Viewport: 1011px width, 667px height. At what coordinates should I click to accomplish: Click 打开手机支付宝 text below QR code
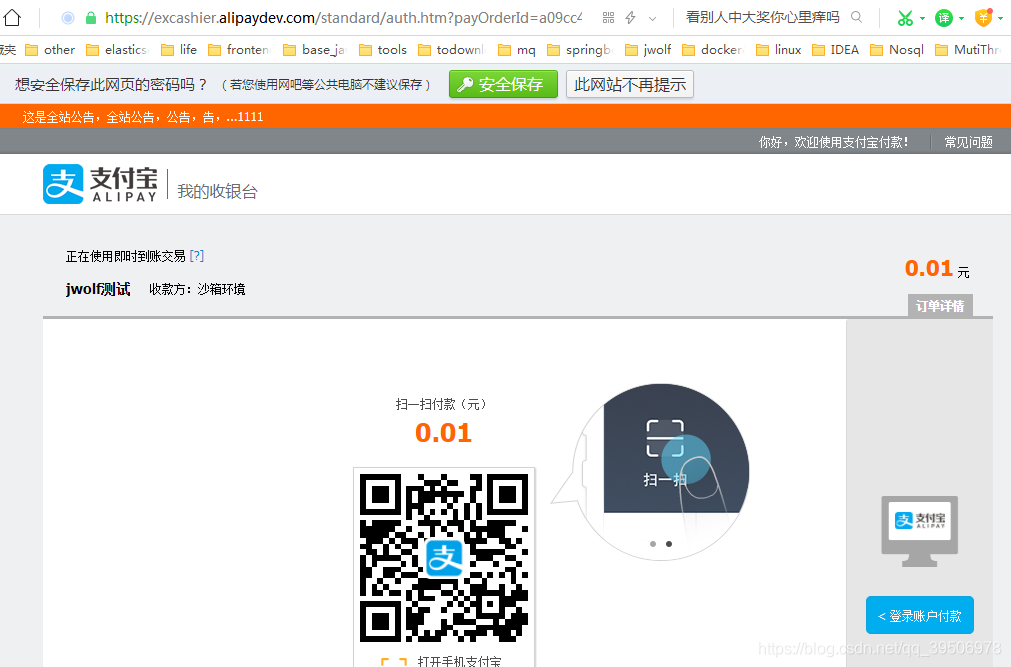coord(459,661)
